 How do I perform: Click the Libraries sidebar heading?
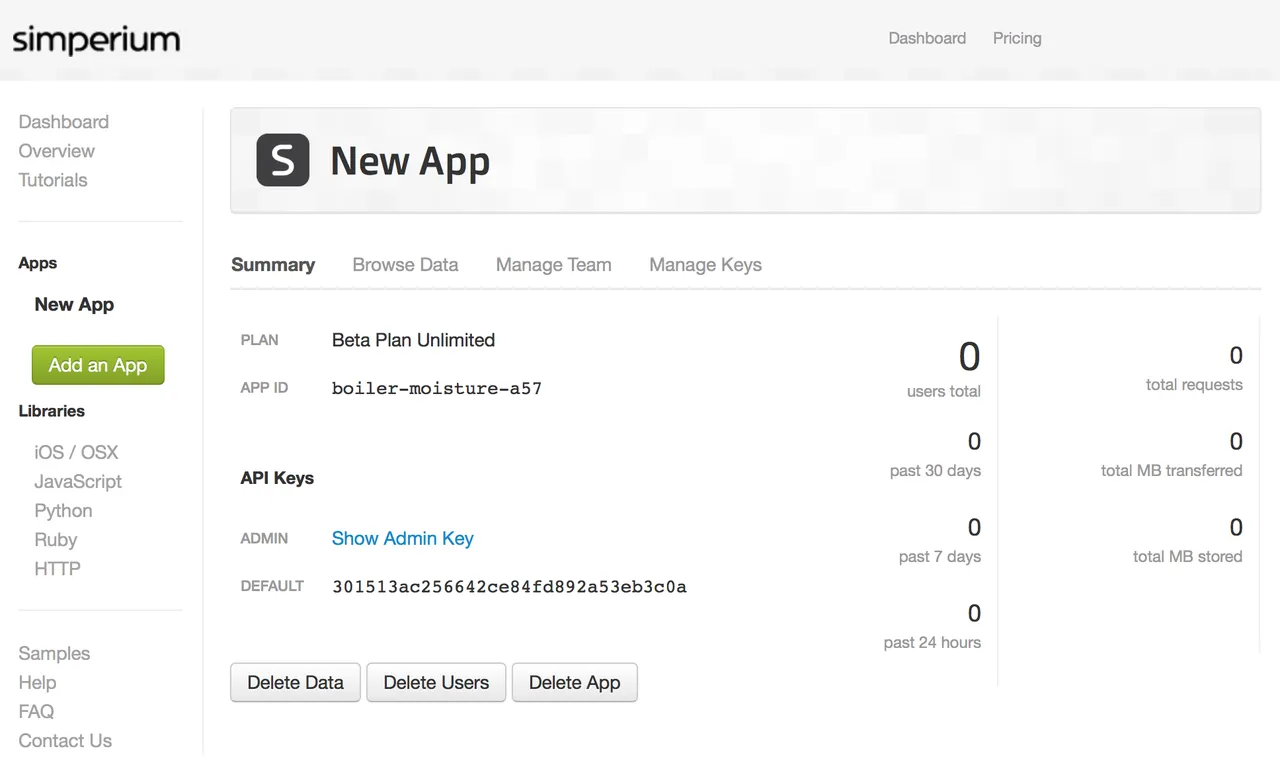pos(52,411)
